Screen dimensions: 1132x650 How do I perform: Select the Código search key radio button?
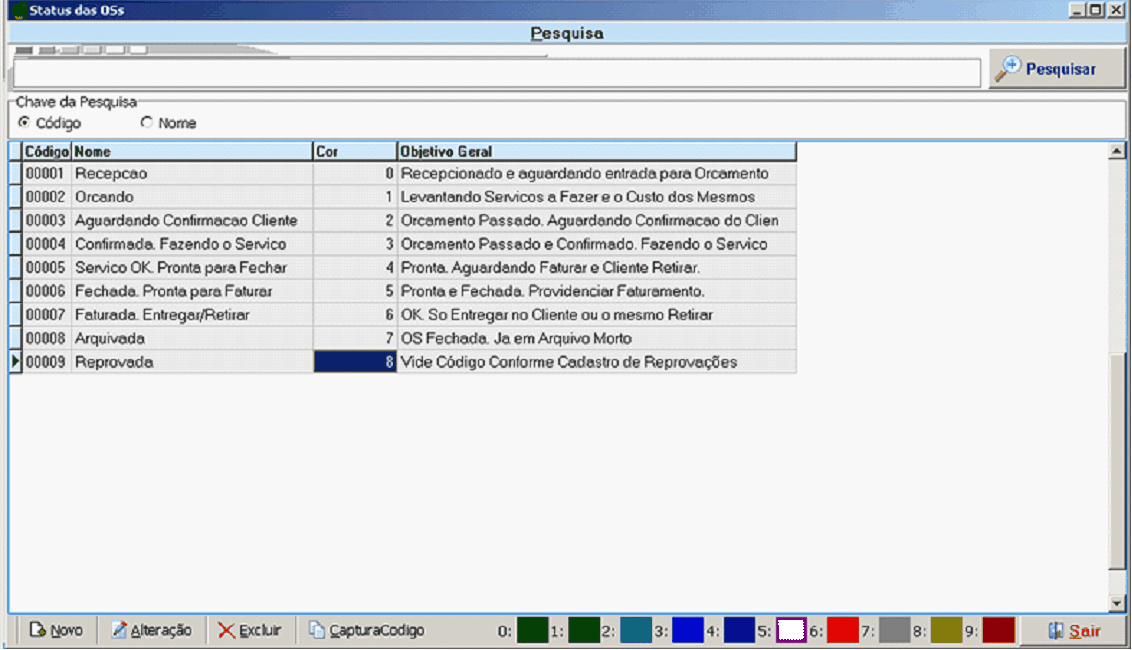click(x=24, y=123)
